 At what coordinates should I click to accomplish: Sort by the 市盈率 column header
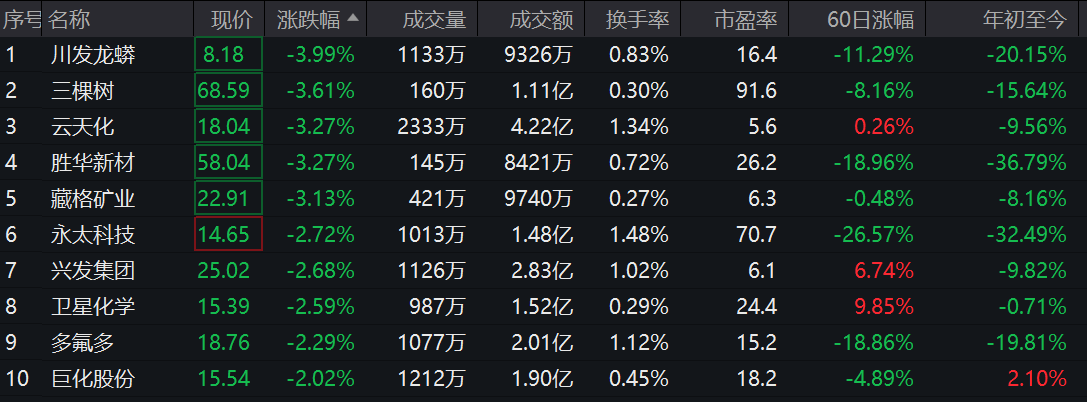pyautogui.click(x=746, y=19)
